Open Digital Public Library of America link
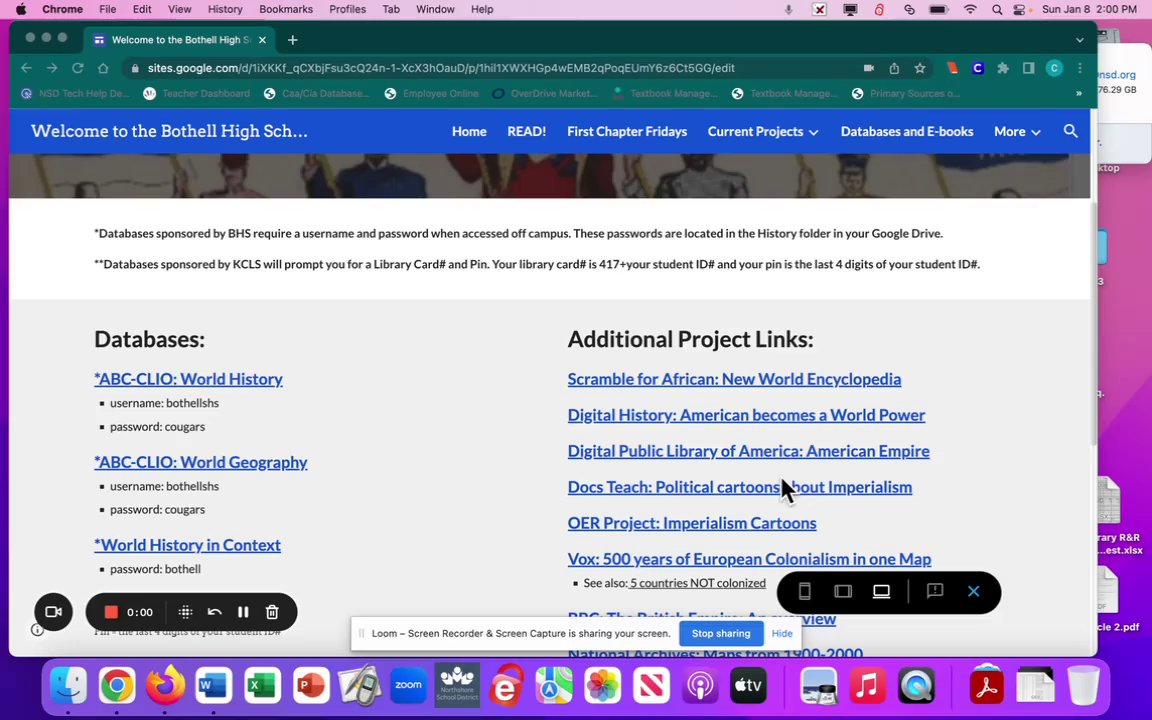 (748, 451)
